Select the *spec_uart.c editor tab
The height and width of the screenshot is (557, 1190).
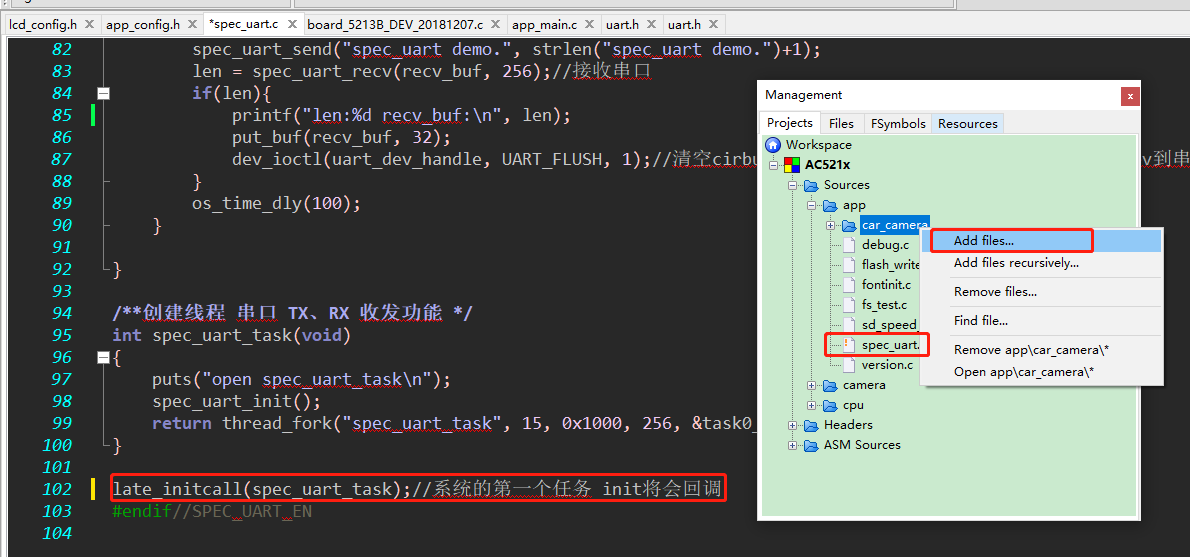(245, 24)
